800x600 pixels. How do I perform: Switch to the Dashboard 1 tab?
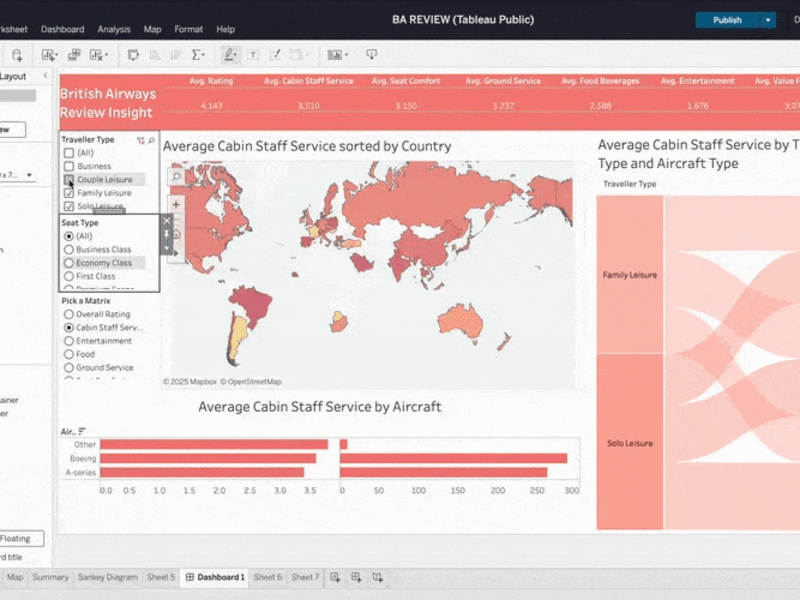tap(215, 577)
